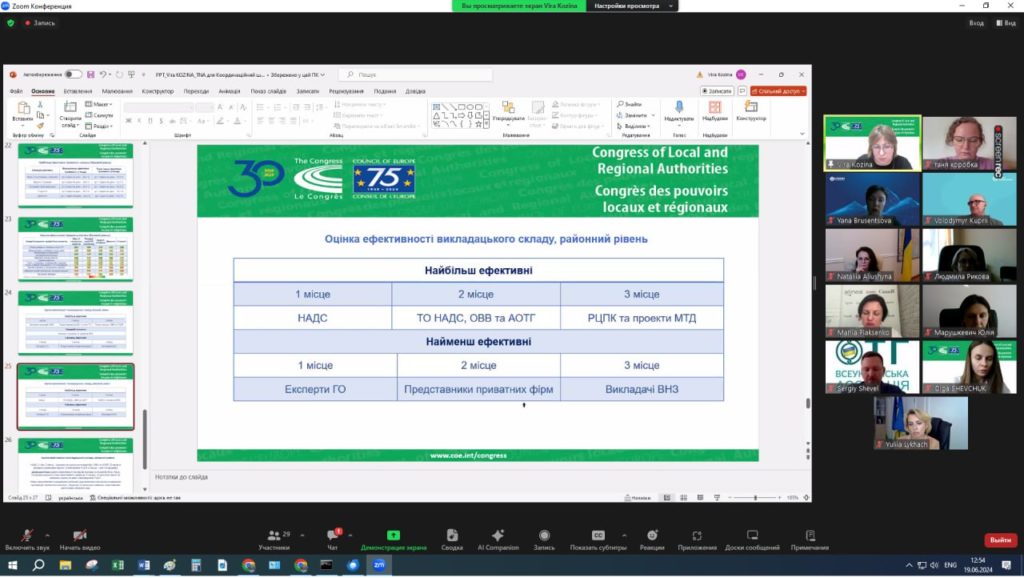Select slide 22 thumbnail

[x=76, y=175]
